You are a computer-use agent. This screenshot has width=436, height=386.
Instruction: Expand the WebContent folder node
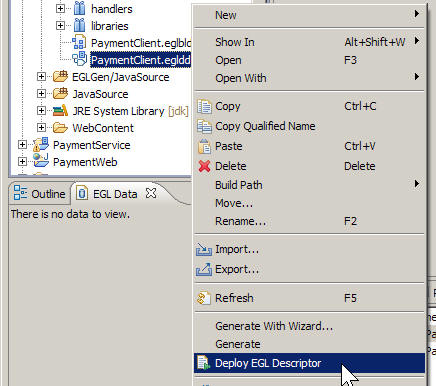[x=41, y=128]
